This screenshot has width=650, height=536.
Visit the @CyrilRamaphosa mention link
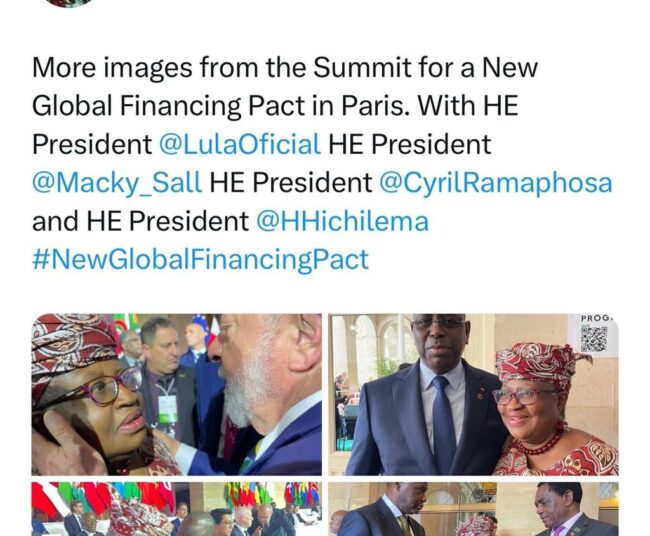coord(496,183)
